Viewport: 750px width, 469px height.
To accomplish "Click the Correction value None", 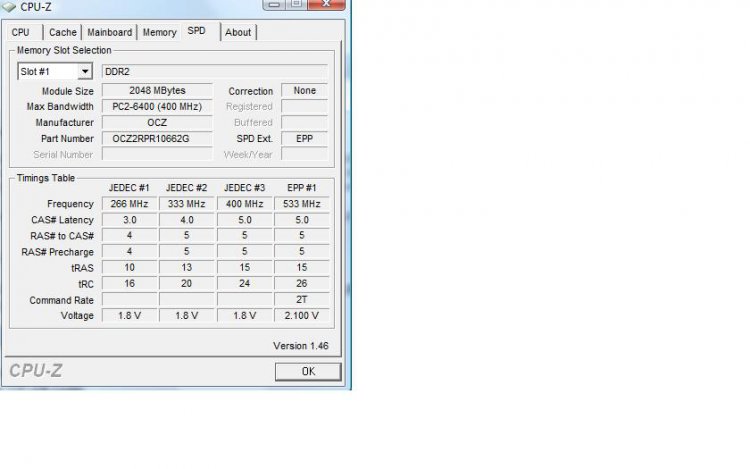I will 305,90.
